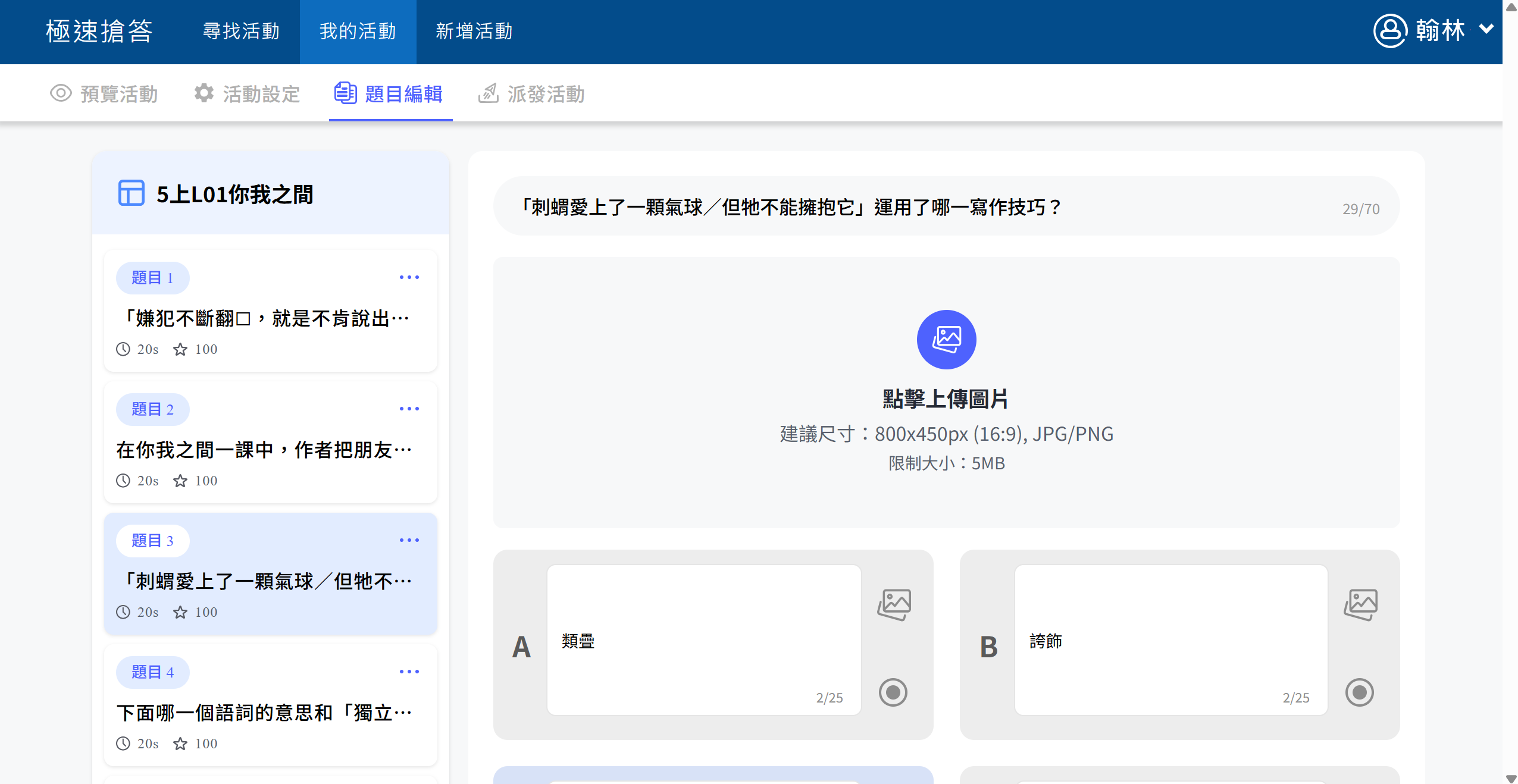The width and height of the screenshot is (1518, 784).
Task: Click the blue upload image icon
Action: [x=946, y=340]
